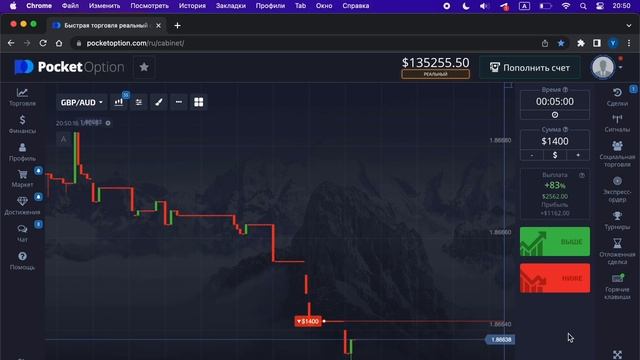
Task: Click the $1400 open trade marker
Action: [308, 322]
